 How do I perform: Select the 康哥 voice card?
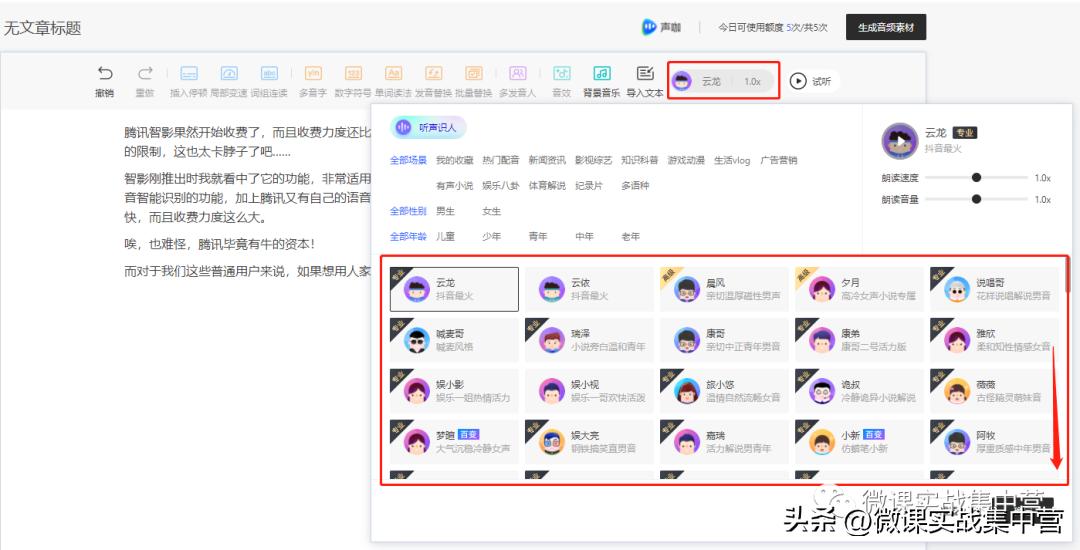point(724,340)
